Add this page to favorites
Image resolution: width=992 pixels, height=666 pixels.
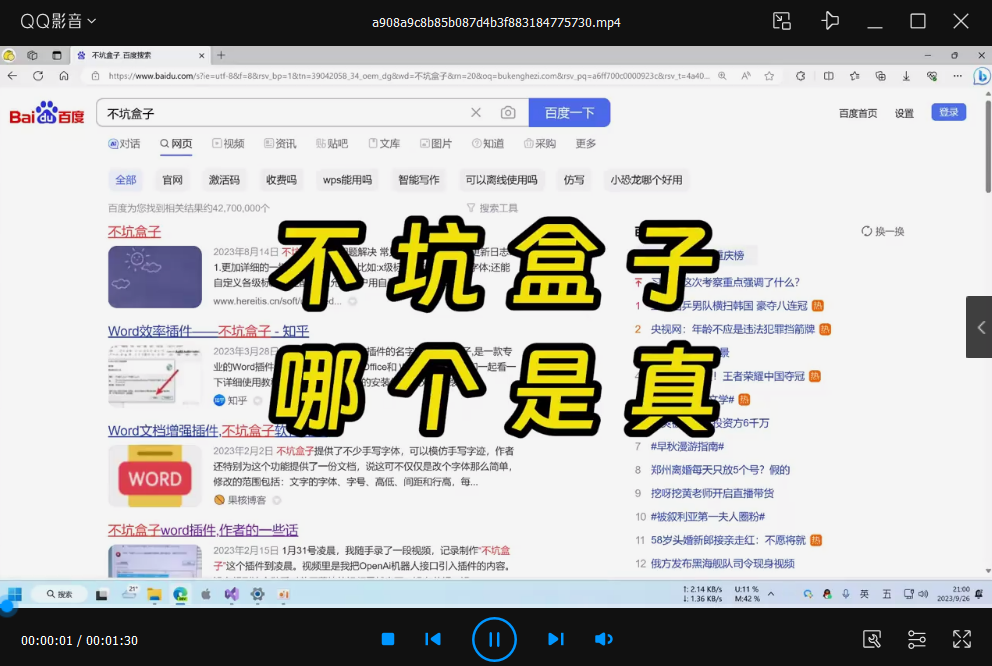[x=769, y=76]
